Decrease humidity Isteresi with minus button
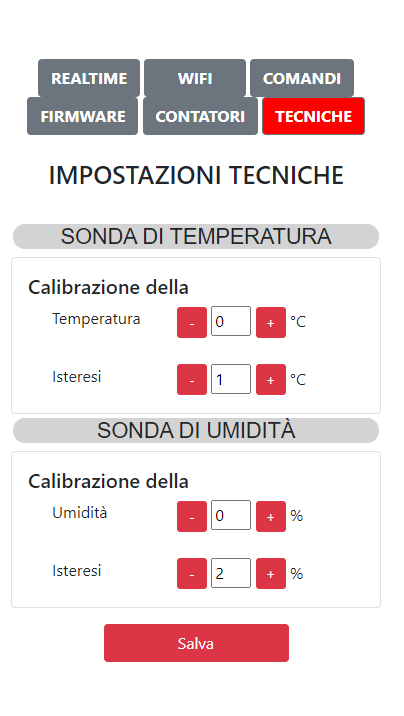 coord(192,574)
